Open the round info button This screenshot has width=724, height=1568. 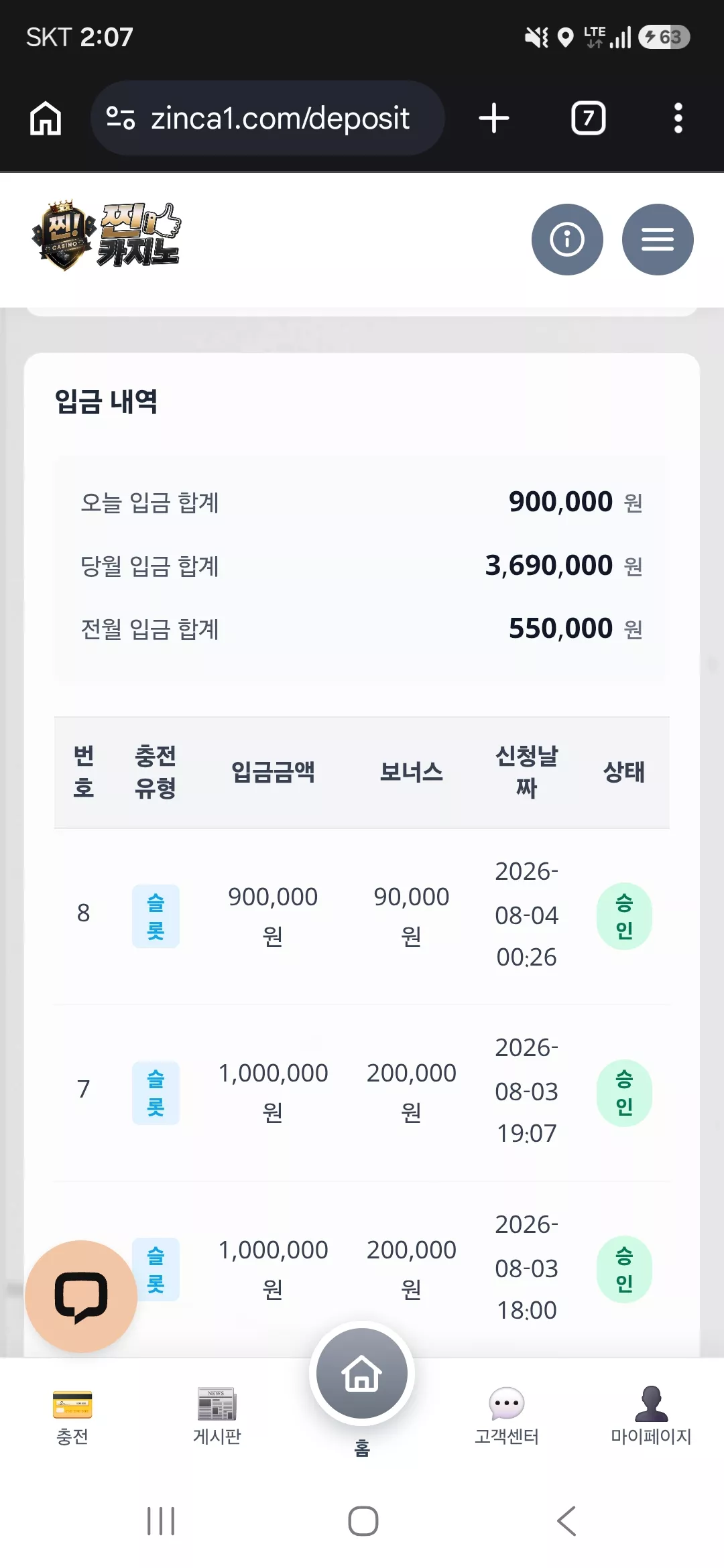(567, 239)
